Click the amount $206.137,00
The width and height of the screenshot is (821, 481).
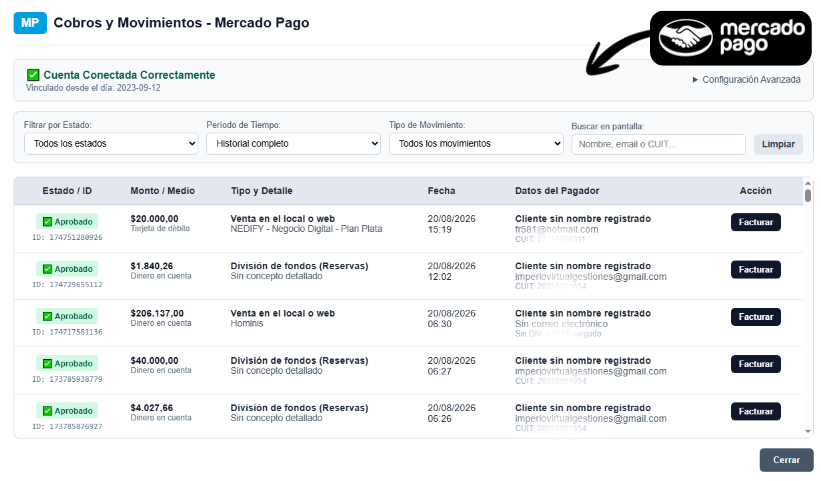tap(157, 314)
